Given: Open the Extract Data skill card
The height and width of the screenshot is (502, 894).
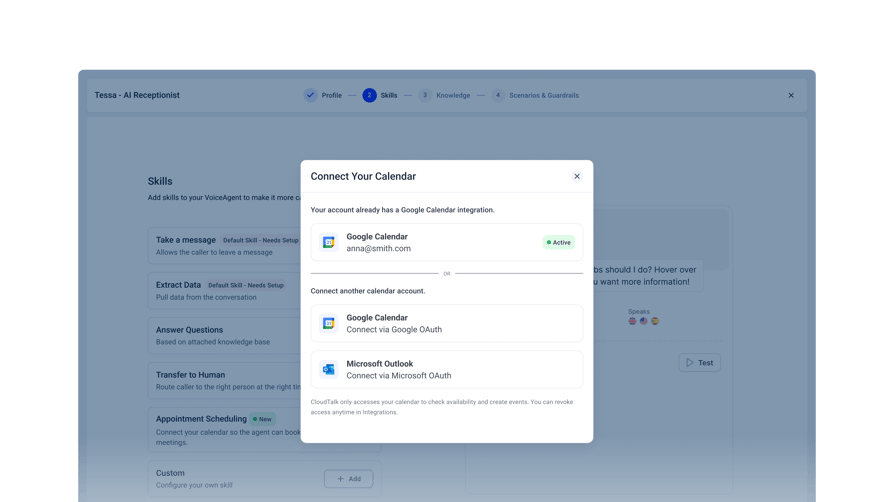Looking at the screenshot, I should point(225,291).
